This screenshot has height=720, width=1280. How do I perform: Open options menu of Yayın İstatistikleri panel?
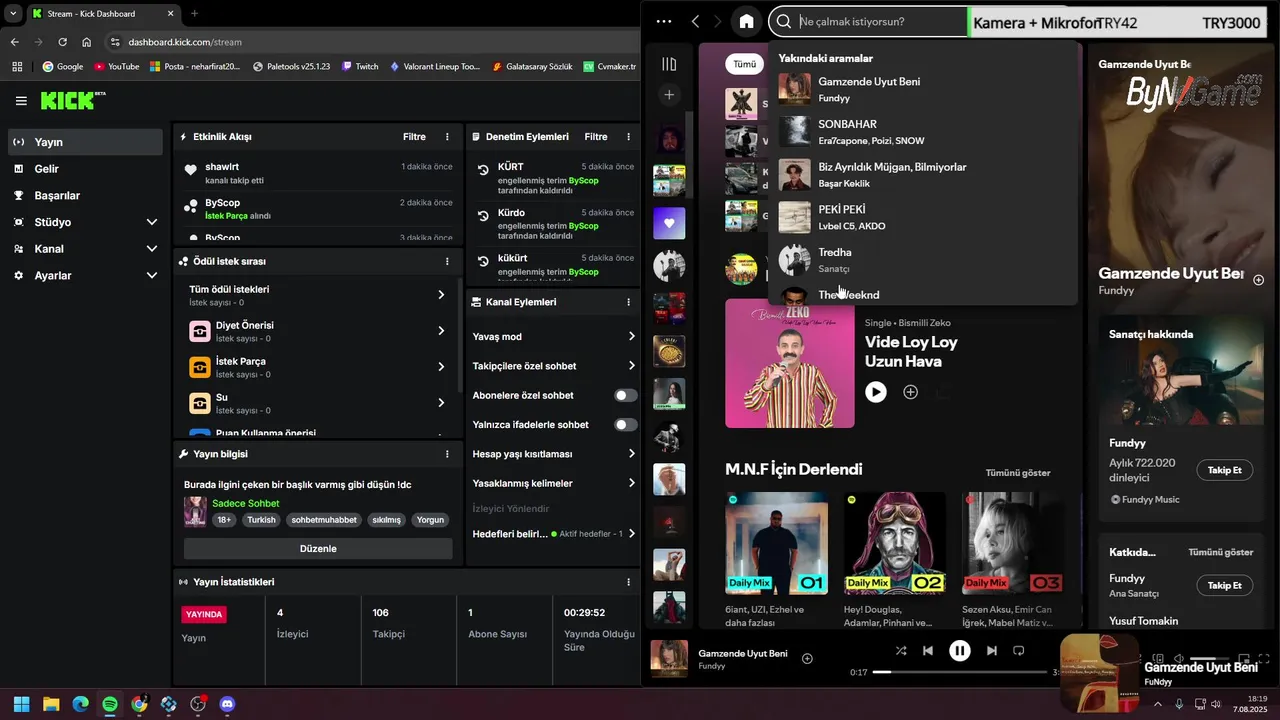click(x=628, y=582)
